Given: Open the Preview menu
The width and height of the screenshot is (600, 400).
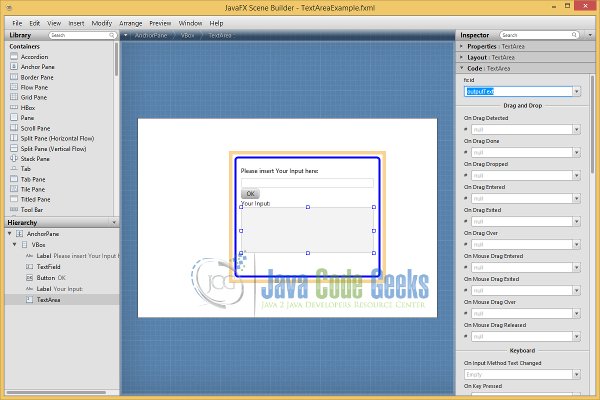Looking at the screenshot, I should click(x=160, y=23).
